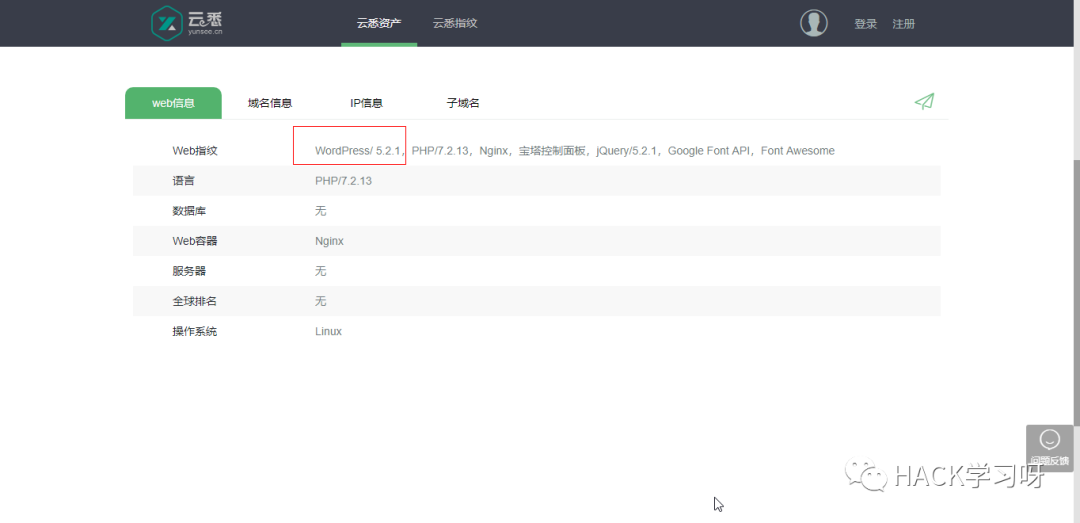Click the 数据库 row label
The width and height of the screenshot is (1080, 523).
189,211
